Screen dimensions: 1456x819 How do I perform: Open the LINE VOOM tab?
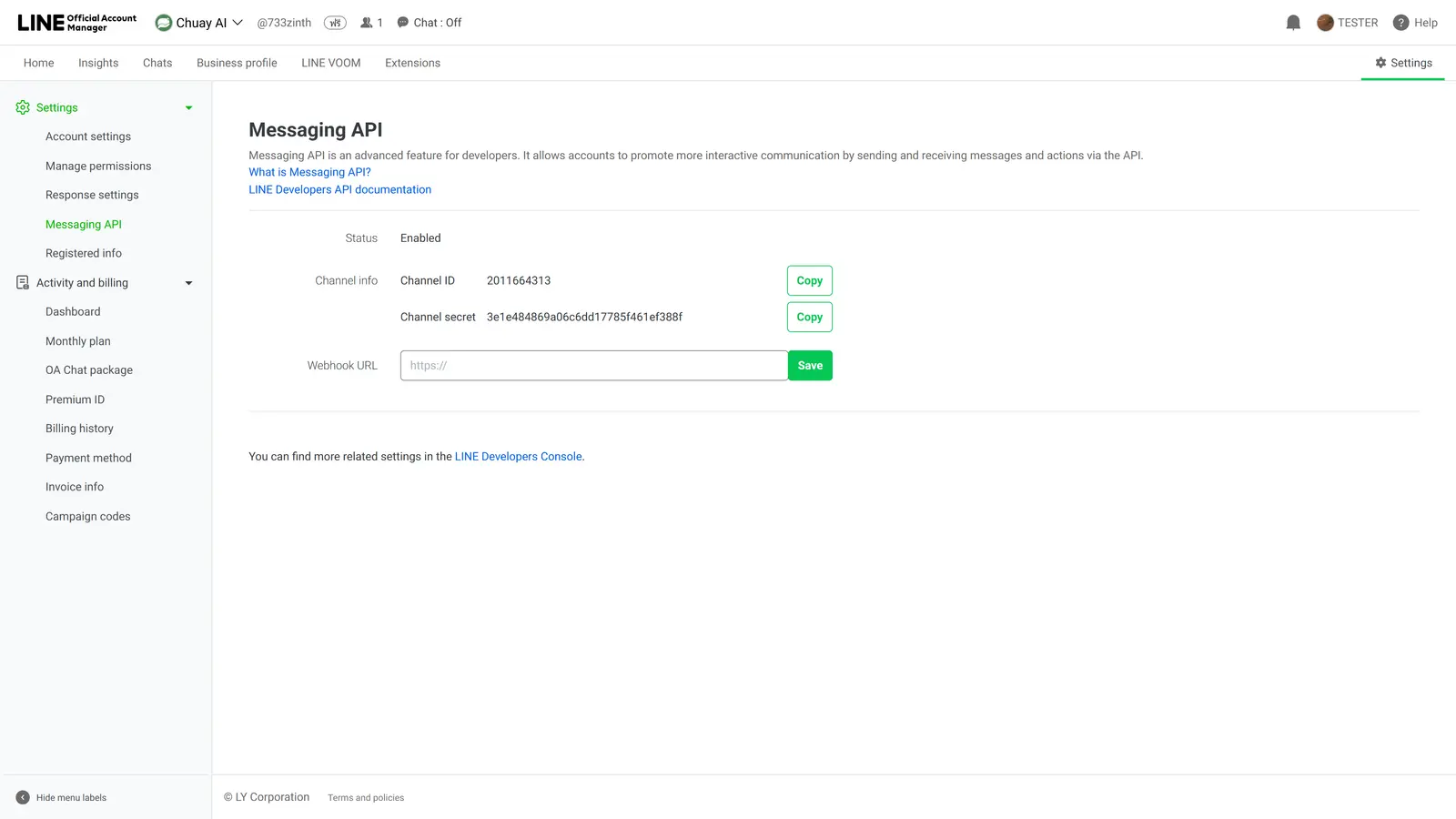click(331, 63)
